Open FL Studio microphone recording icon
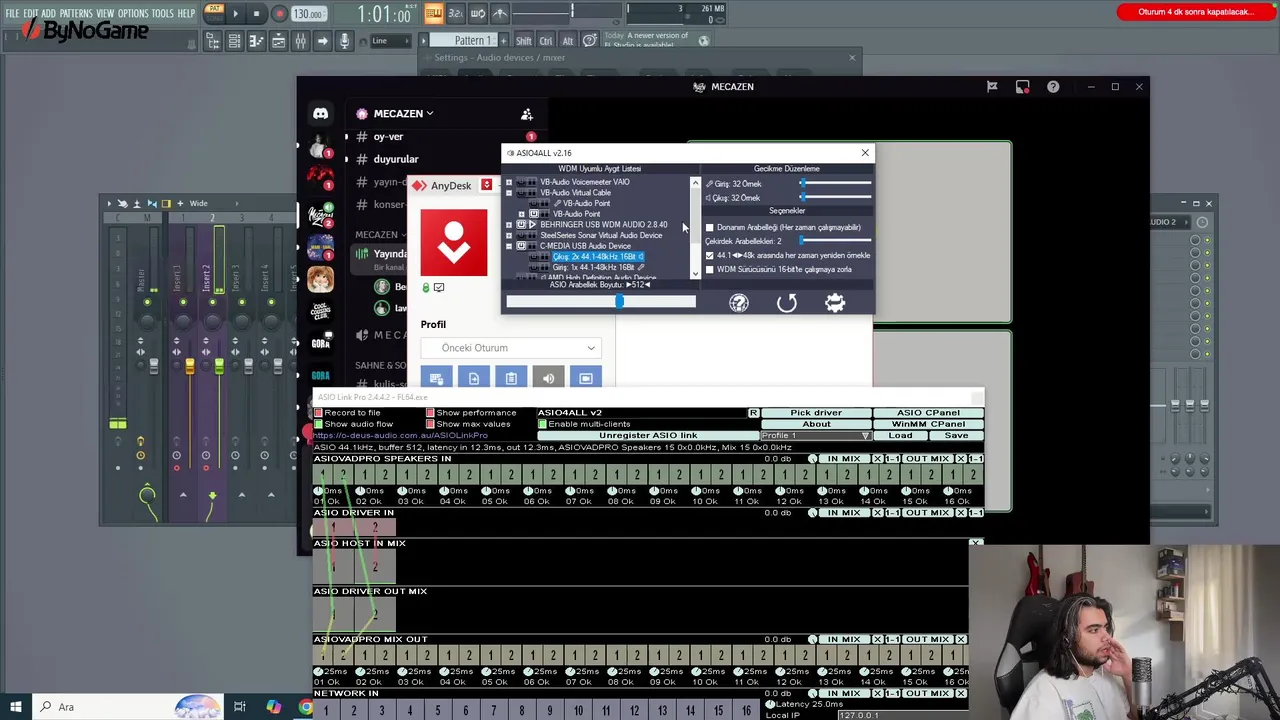1280x720 pixels. (344, 41)
